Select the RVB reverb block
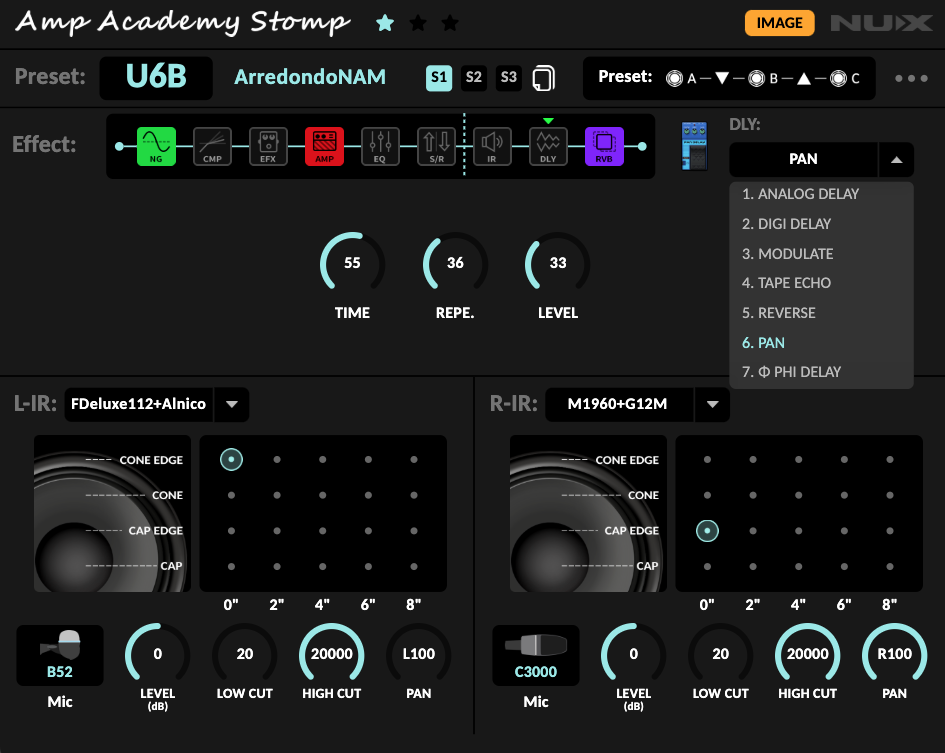Image resolution: width=945 pixels, height=753 pixels. click(604, 147)
